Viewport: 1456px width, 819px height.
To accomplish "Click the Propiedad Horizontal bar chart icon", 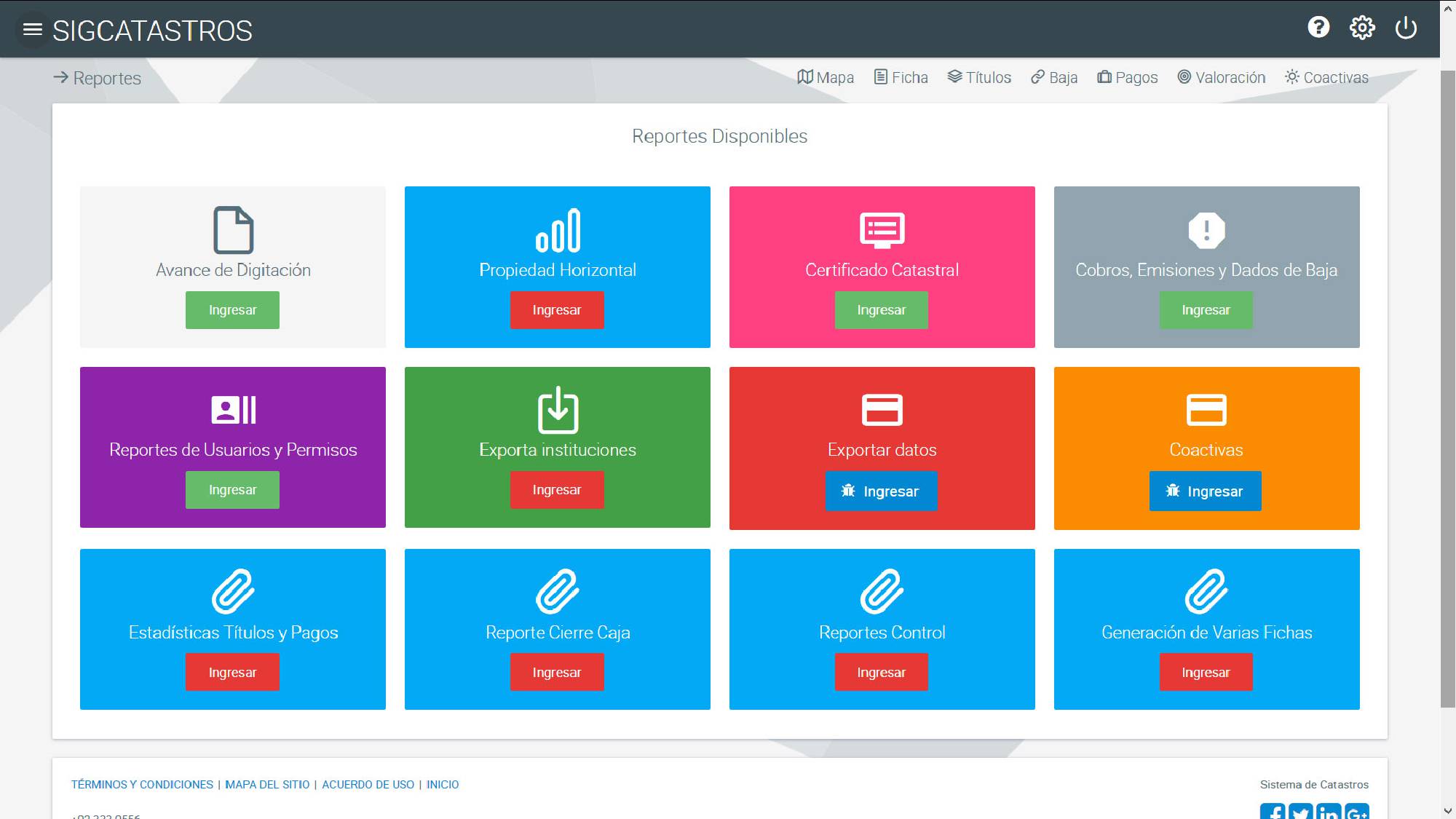I will tap(558, 230).
